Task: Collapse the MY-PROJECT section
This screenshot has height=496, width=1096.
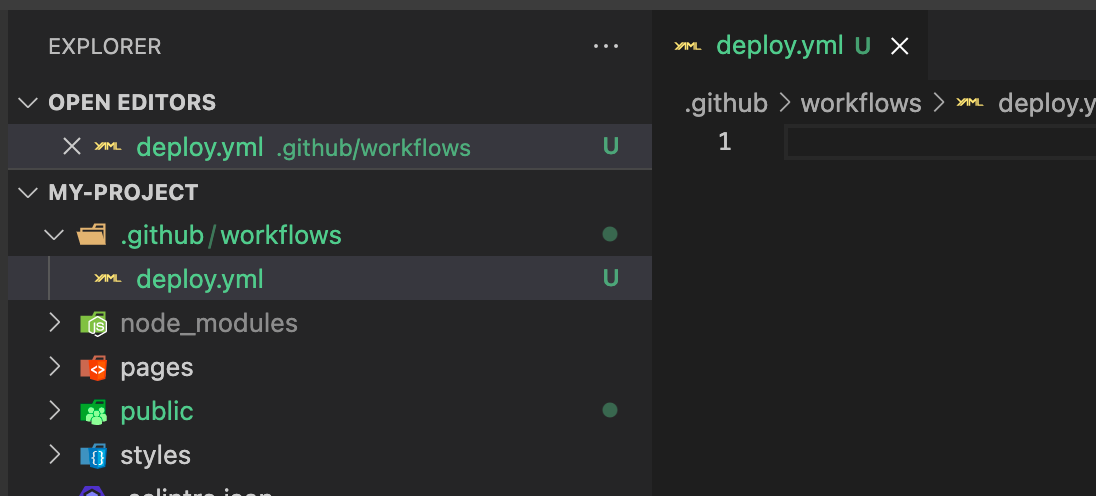Action: [30, 192]
